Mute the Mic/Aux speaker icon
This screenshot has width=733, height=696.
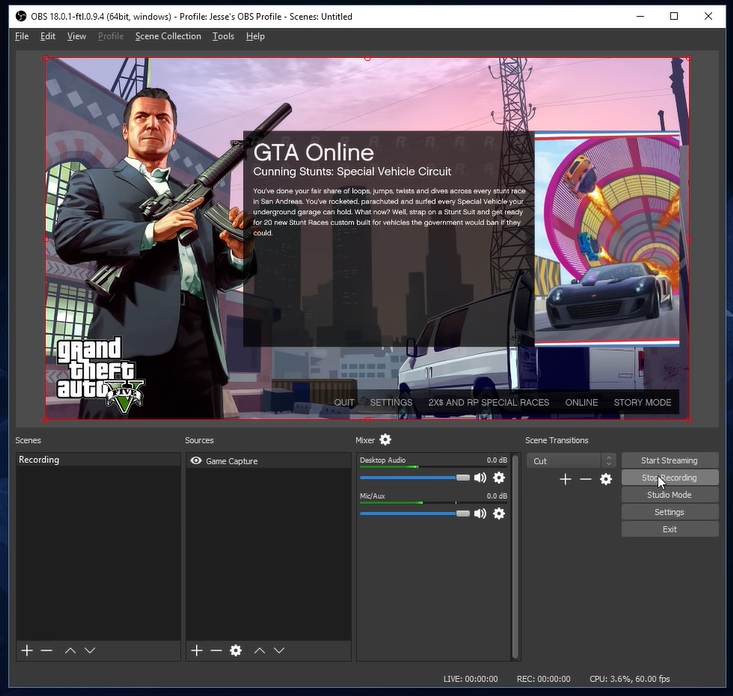point(480,513)
